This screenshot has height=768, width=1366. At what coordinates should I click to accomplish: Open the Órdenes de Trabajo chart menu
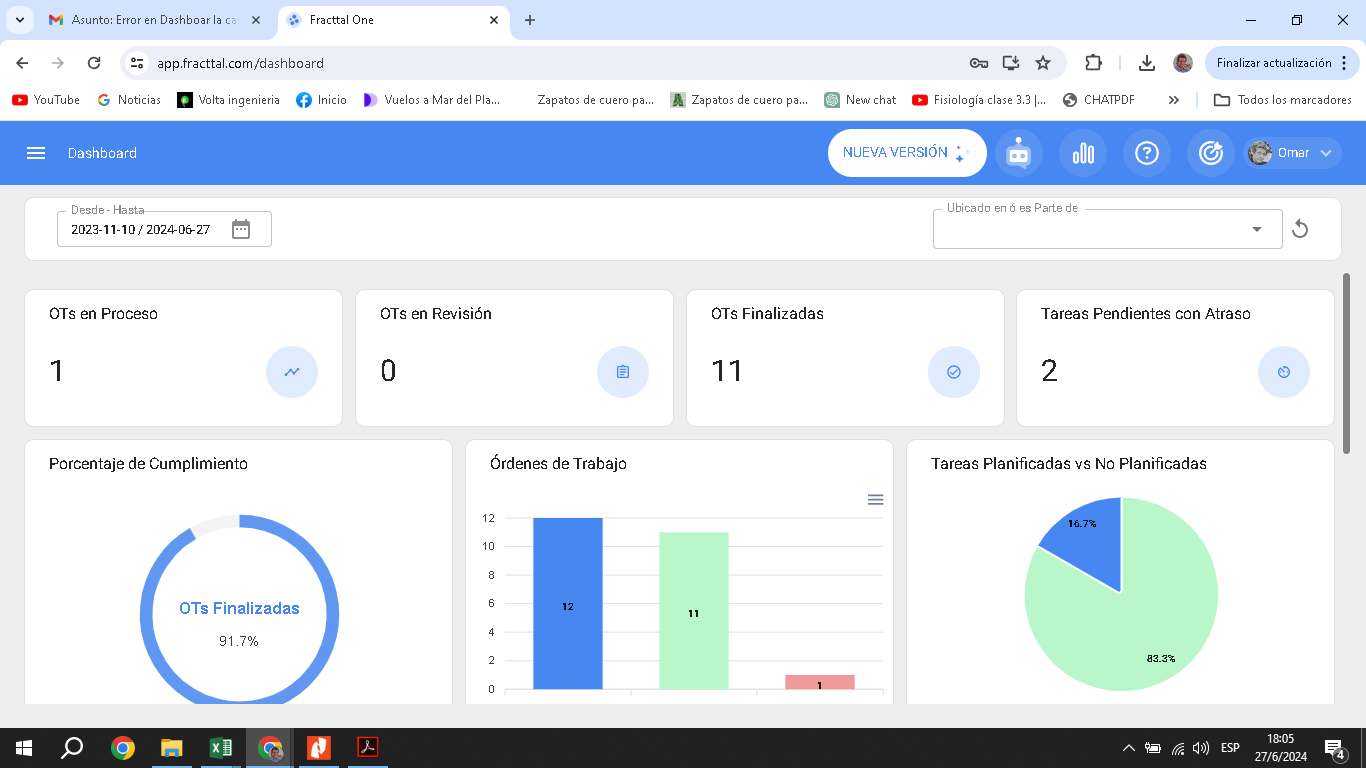[875, 500]
